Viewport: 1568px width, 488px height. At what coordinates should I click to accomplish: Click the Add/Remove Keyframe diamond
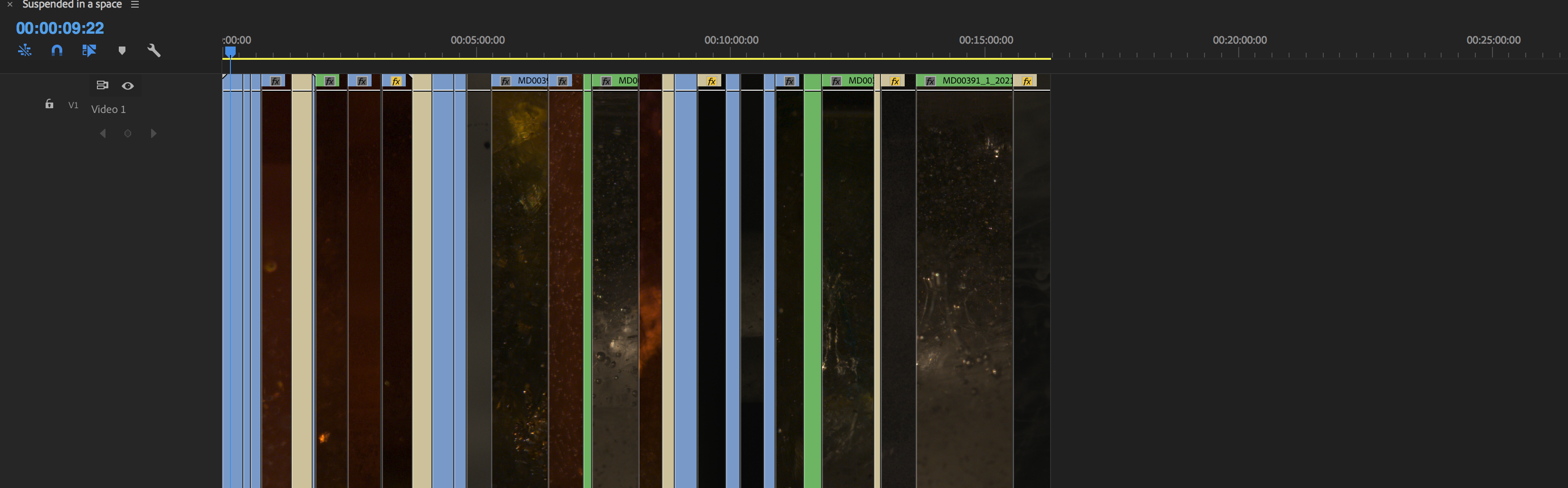pos(128,133)
